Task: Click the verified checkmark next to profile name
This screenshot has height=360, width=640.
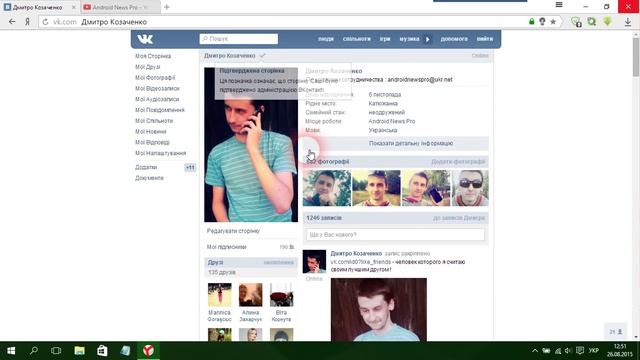Action: 262,56
